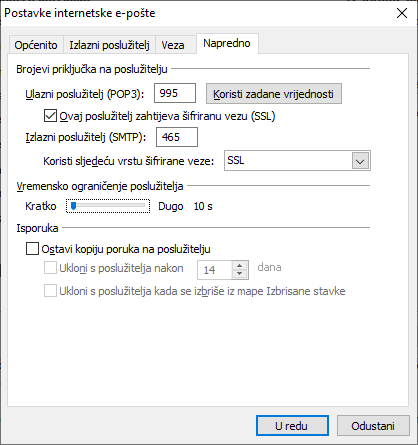418x445 pixels.
Task: Click the Napredno tab
Action: tap(227, 43)
